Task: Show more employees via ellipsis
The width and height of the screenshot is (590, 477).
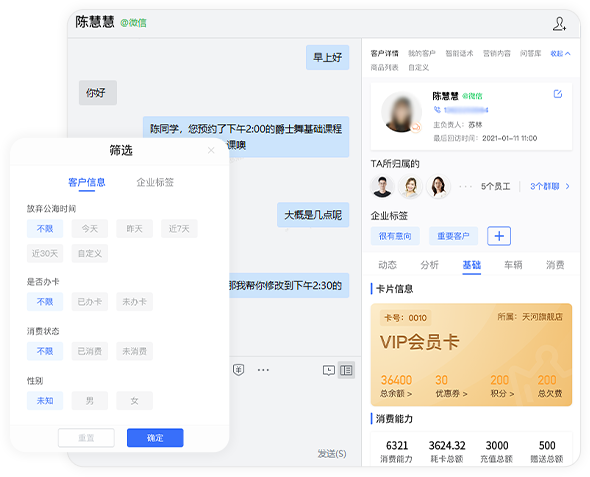Action: pyautogui.click(x=465, y=186)
